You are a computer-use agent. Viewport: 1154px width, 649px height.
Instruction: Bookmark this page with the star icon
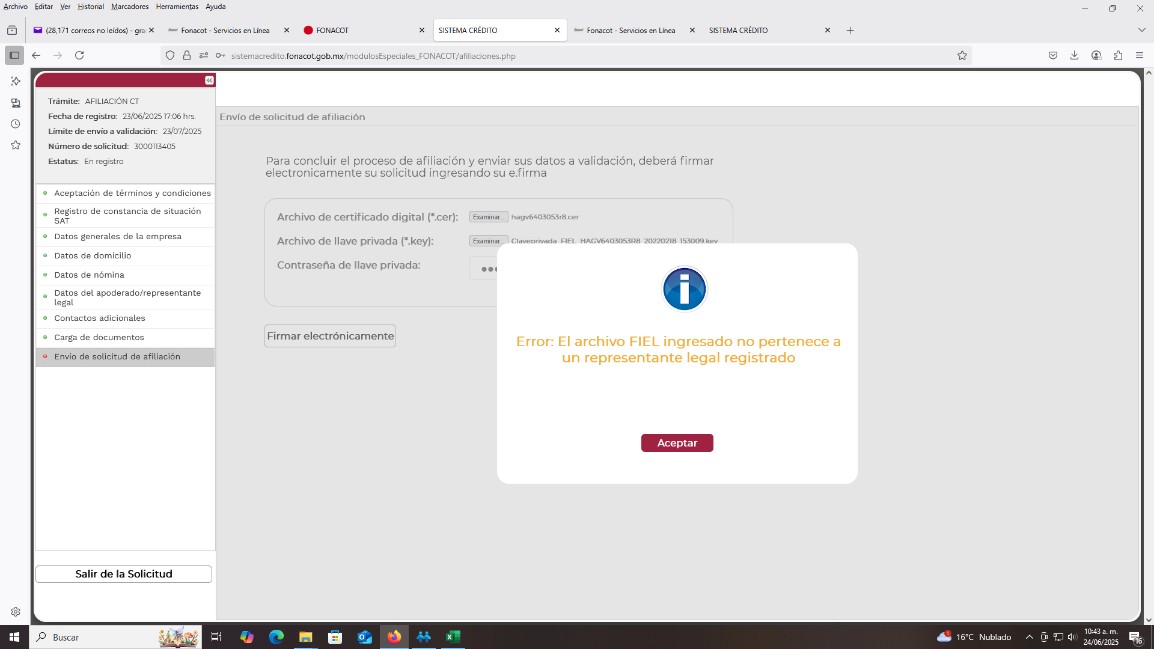tap(962, 56)
